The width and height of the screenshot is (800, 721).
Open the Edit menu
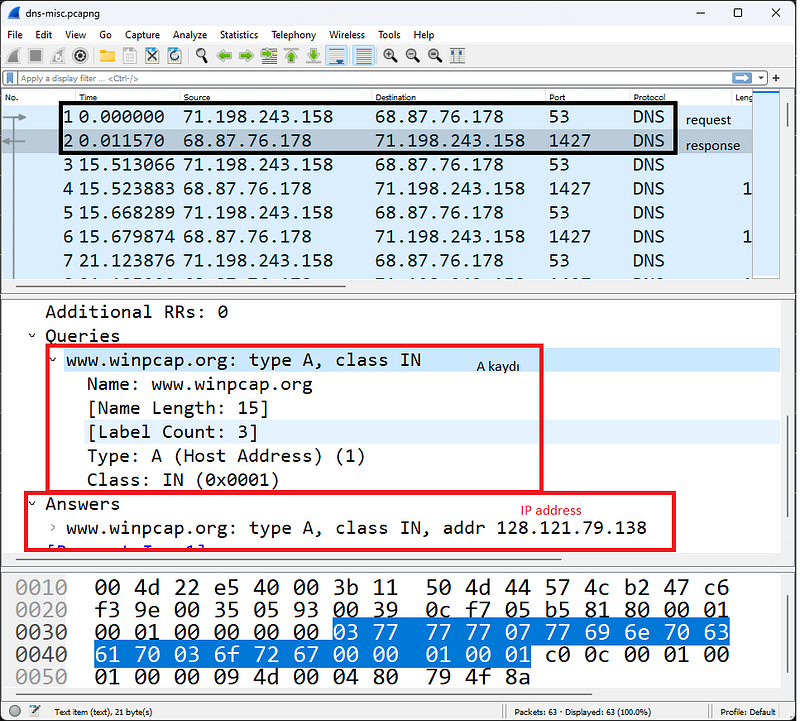[43, 35]
